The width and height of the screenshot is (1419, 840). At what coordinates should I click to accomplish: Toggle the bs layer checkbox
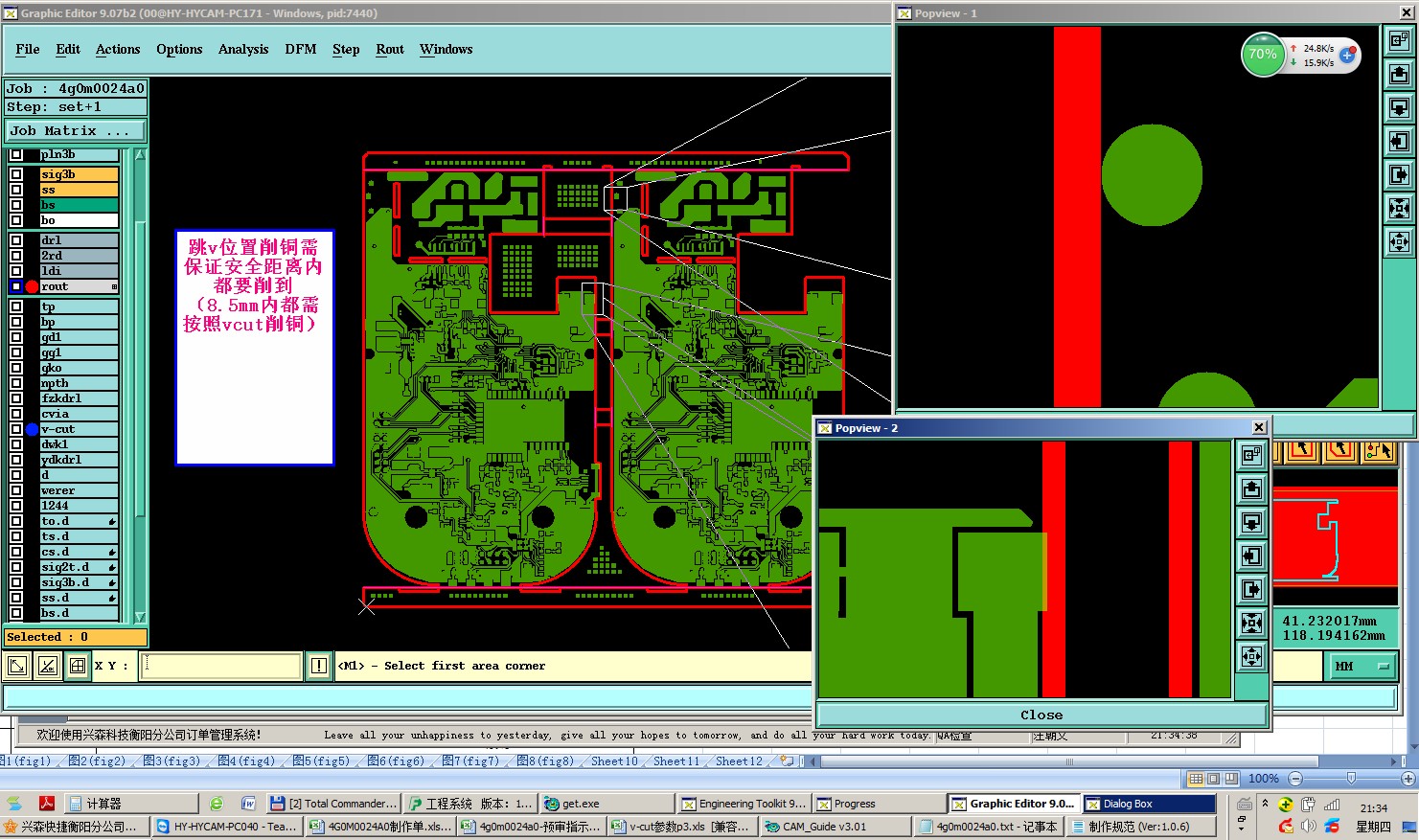(x=16, y=205)
